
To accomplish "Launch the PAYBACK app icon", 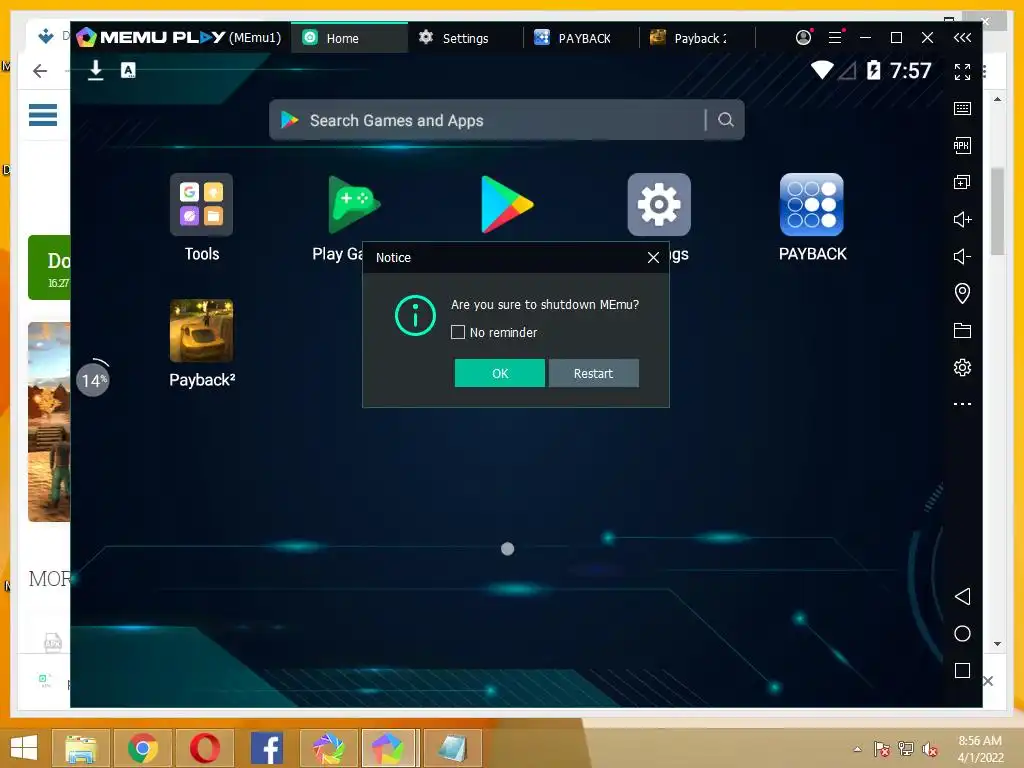I will 812,204.
